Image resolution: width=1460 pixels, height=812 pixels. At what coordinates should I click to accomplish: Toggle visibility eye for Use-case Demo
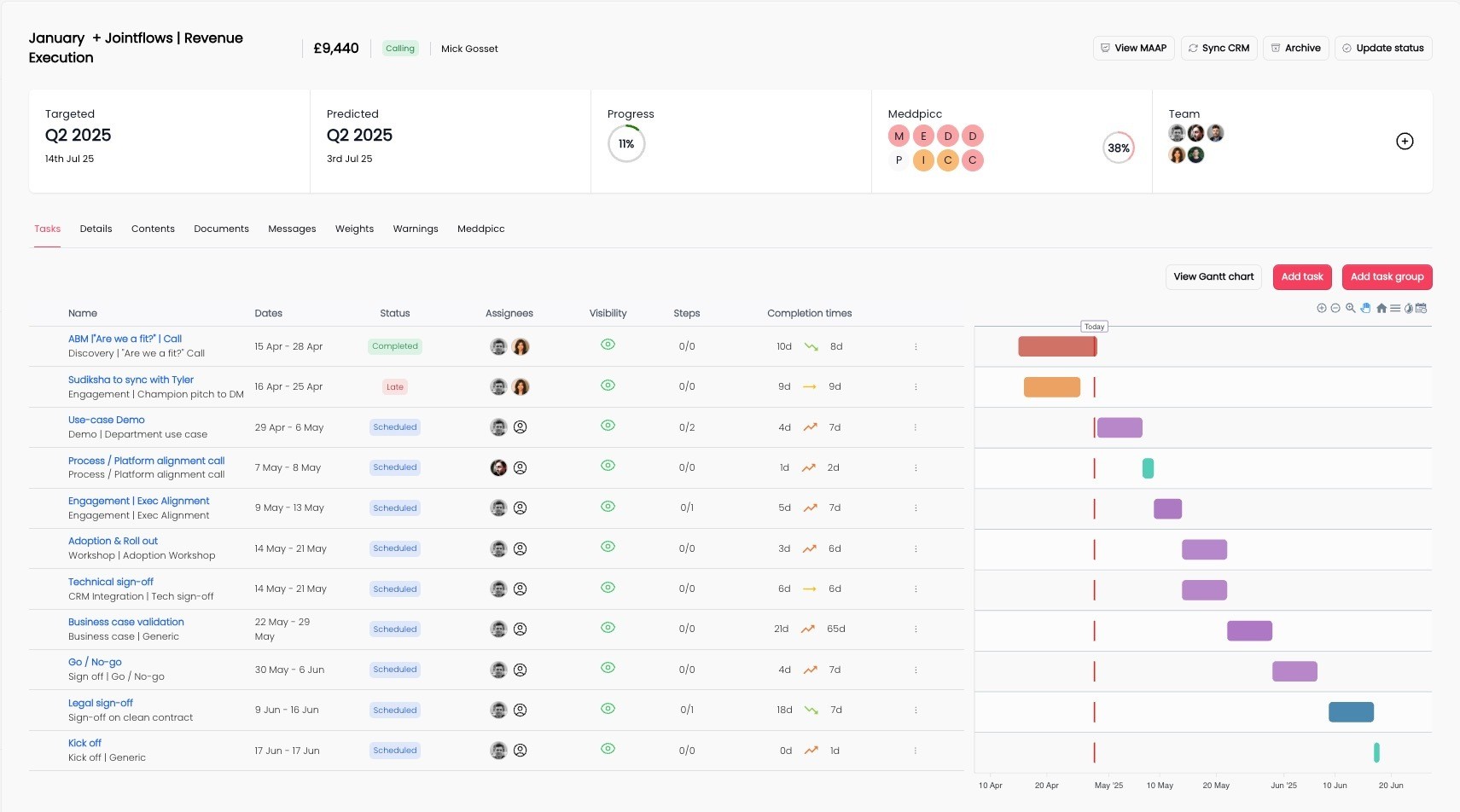(608, 426)
